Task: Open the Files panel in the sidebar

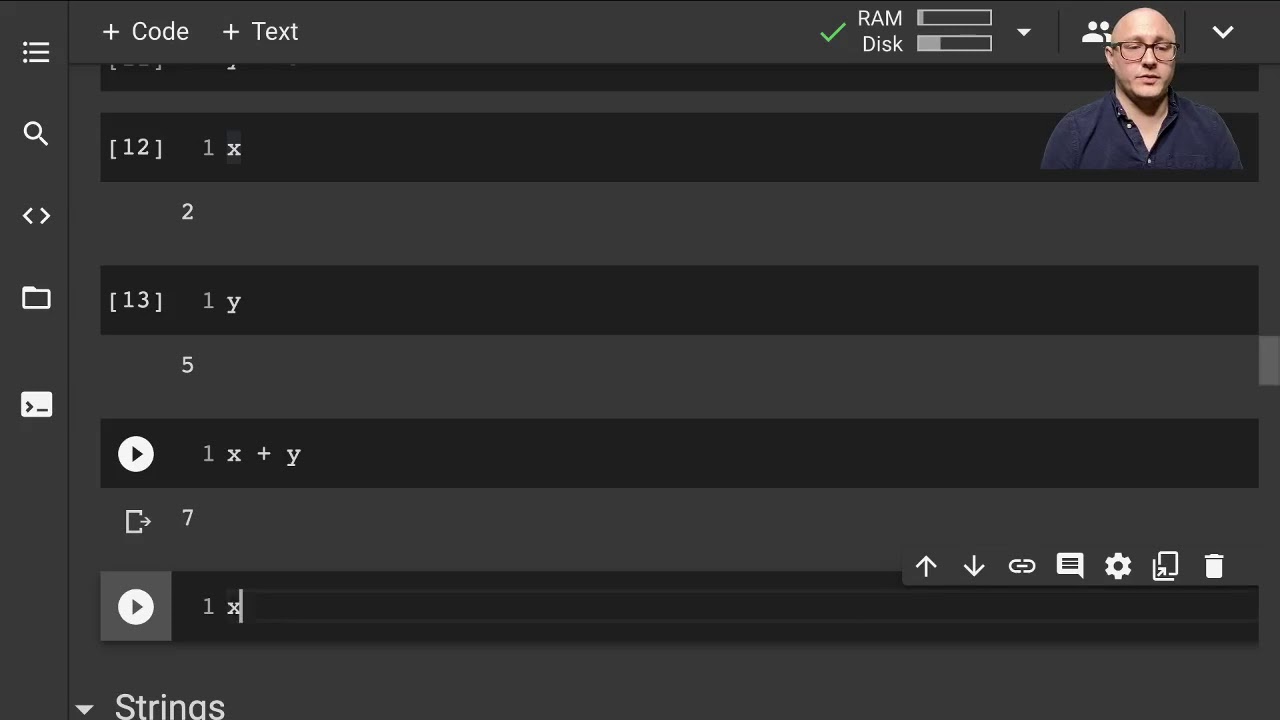Action: click(x=36, y=298)
